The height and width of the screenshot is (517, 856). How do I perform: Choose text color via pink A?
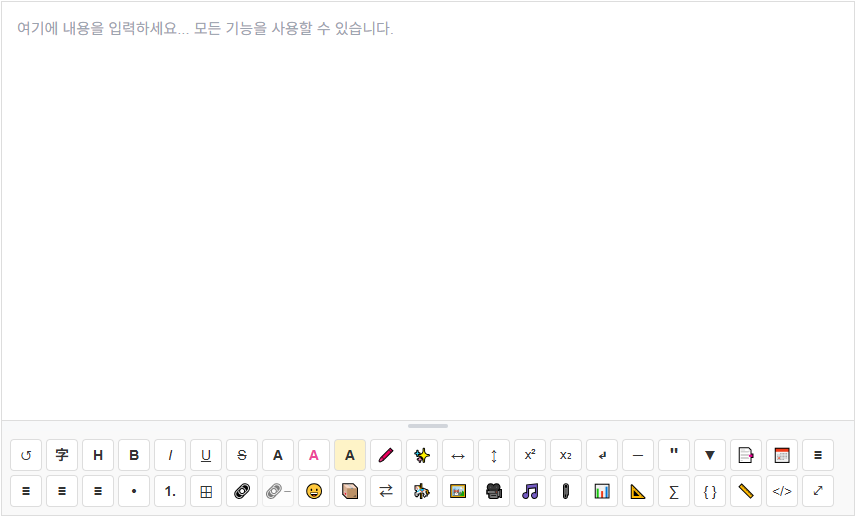314,455
